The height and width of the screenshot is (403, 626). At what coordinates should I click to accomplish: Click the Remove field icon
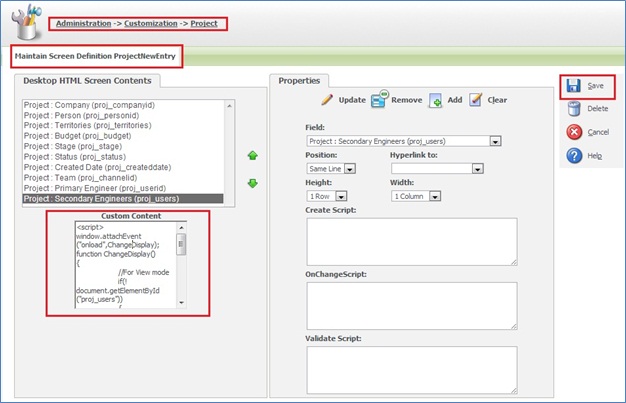379,99
